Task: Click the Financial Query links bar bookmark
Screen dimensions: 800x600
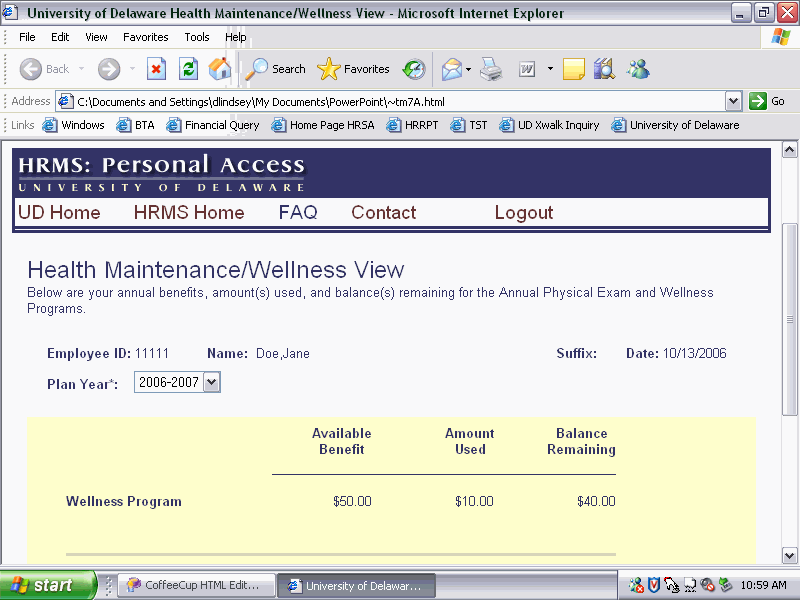Action: tap(213, 125)
